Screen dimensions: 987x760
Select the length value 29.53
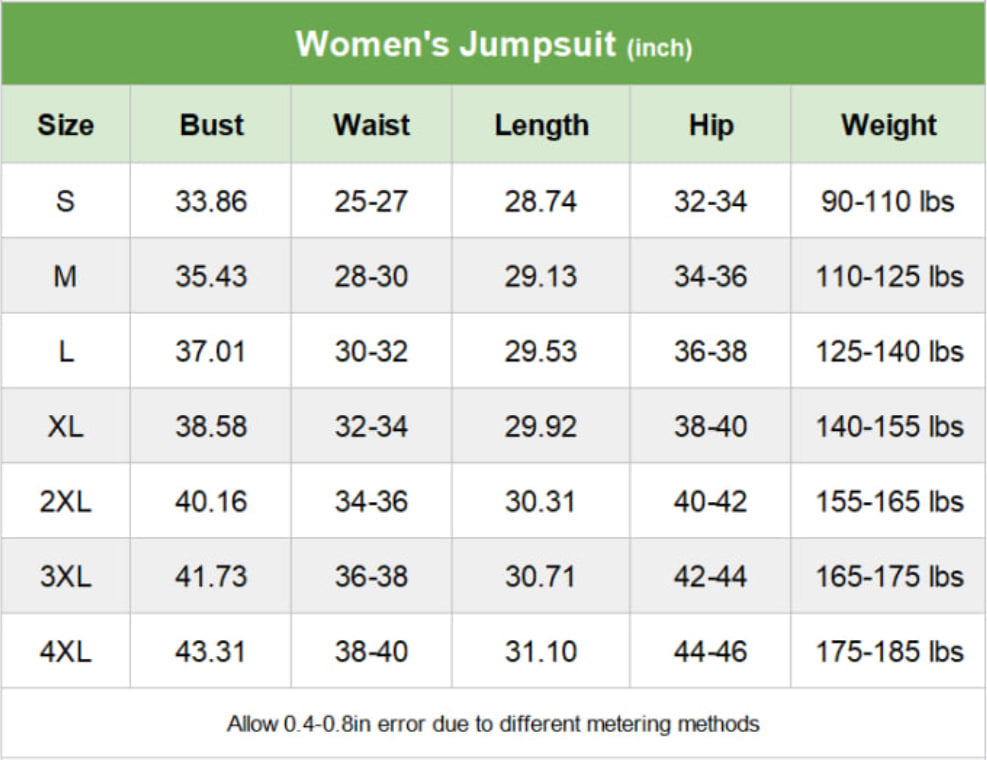[541, 352]
